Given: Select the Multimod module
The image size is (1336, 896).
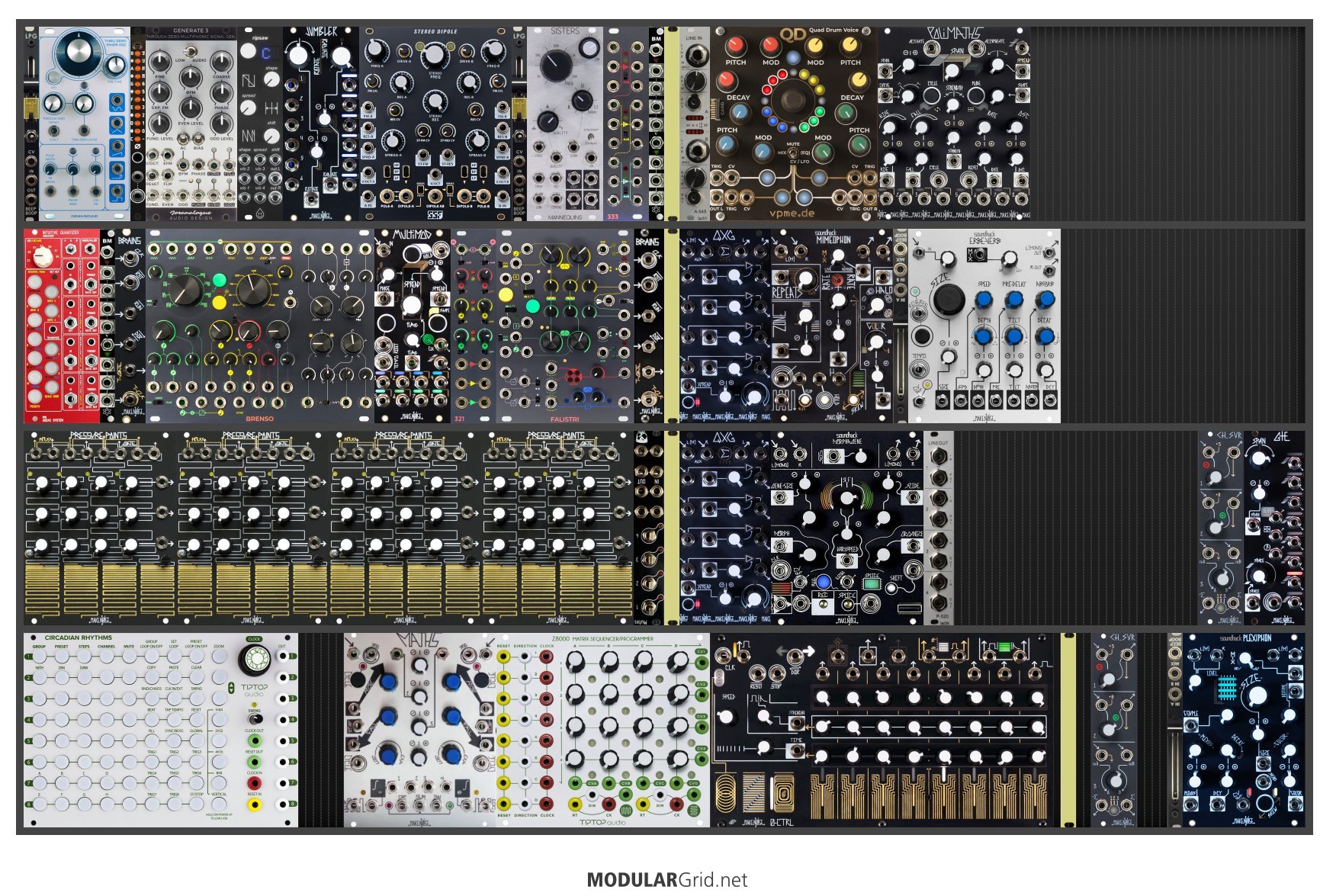Looking at the screenshot, I should pos(413,326).
